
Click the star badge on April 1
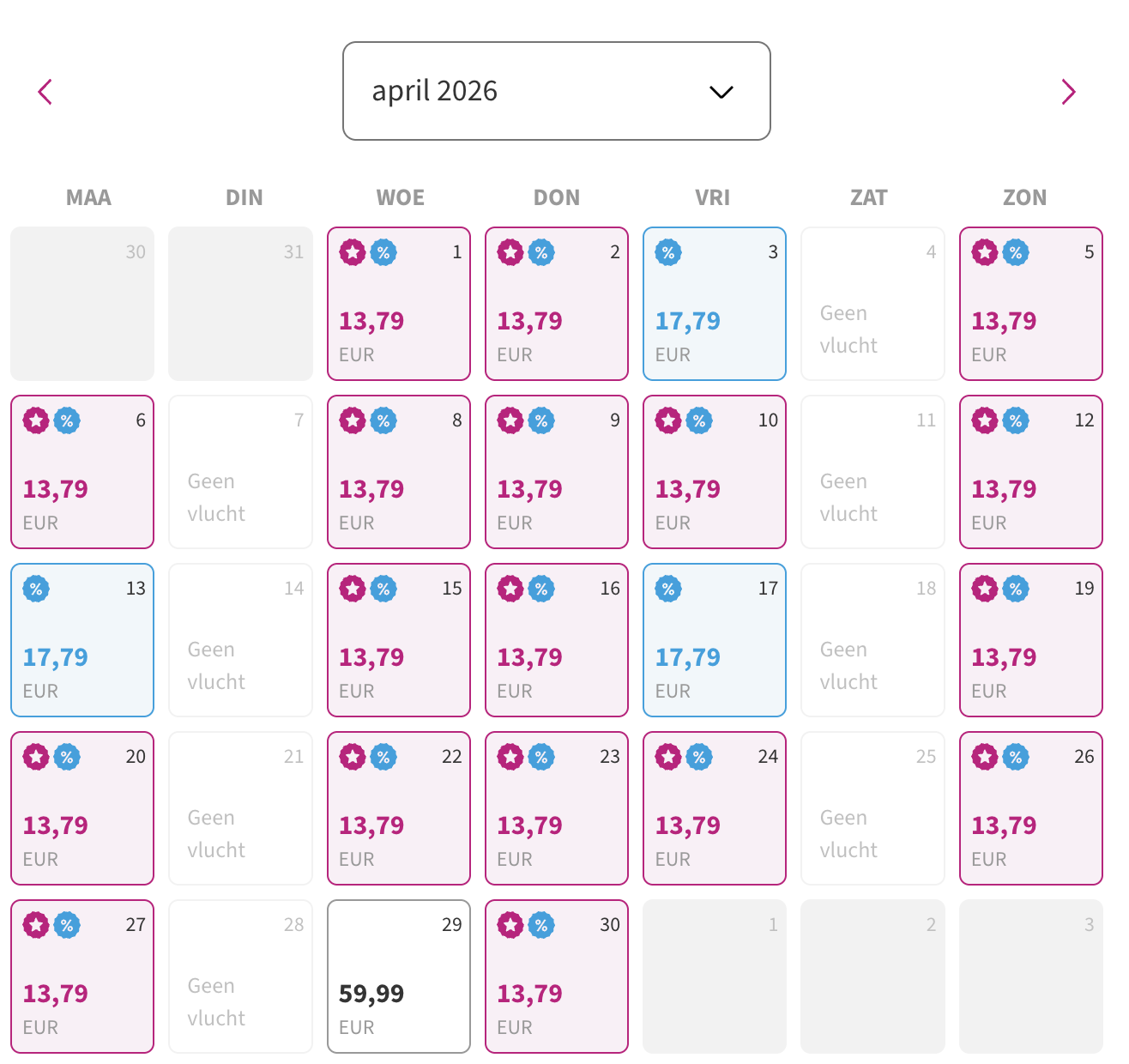353,253
